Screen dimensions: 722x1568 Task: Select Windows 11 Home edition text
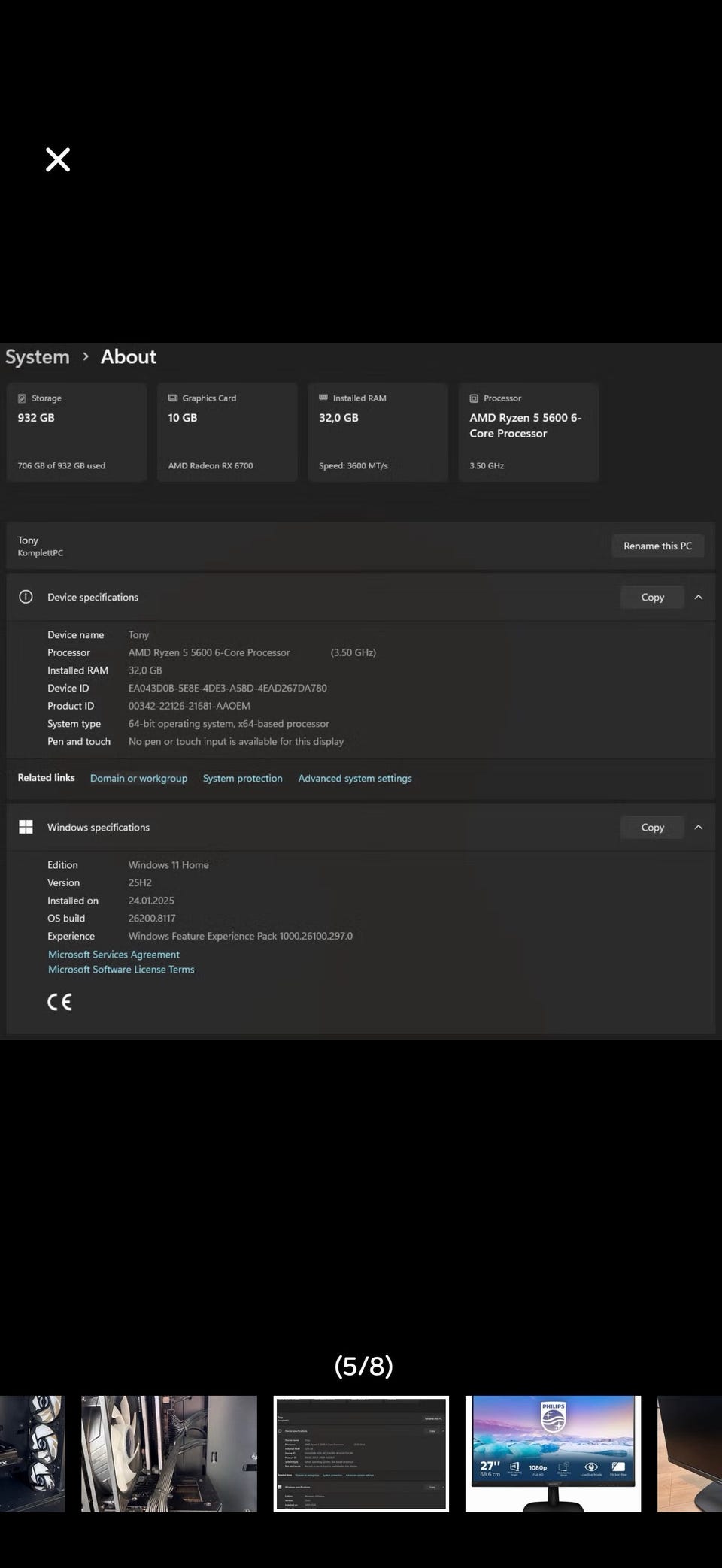[x=168, y=865]
